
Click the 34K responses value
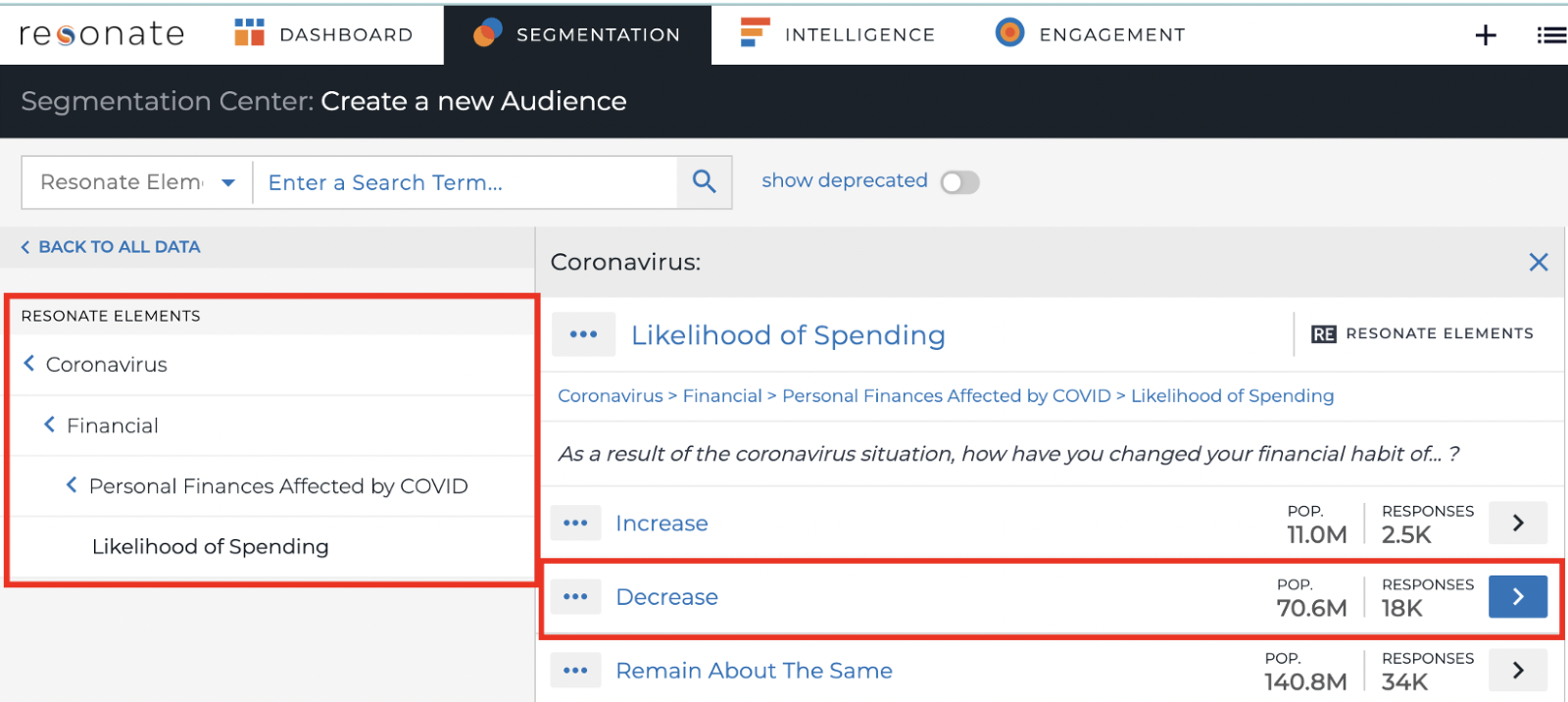[1404, 681]
